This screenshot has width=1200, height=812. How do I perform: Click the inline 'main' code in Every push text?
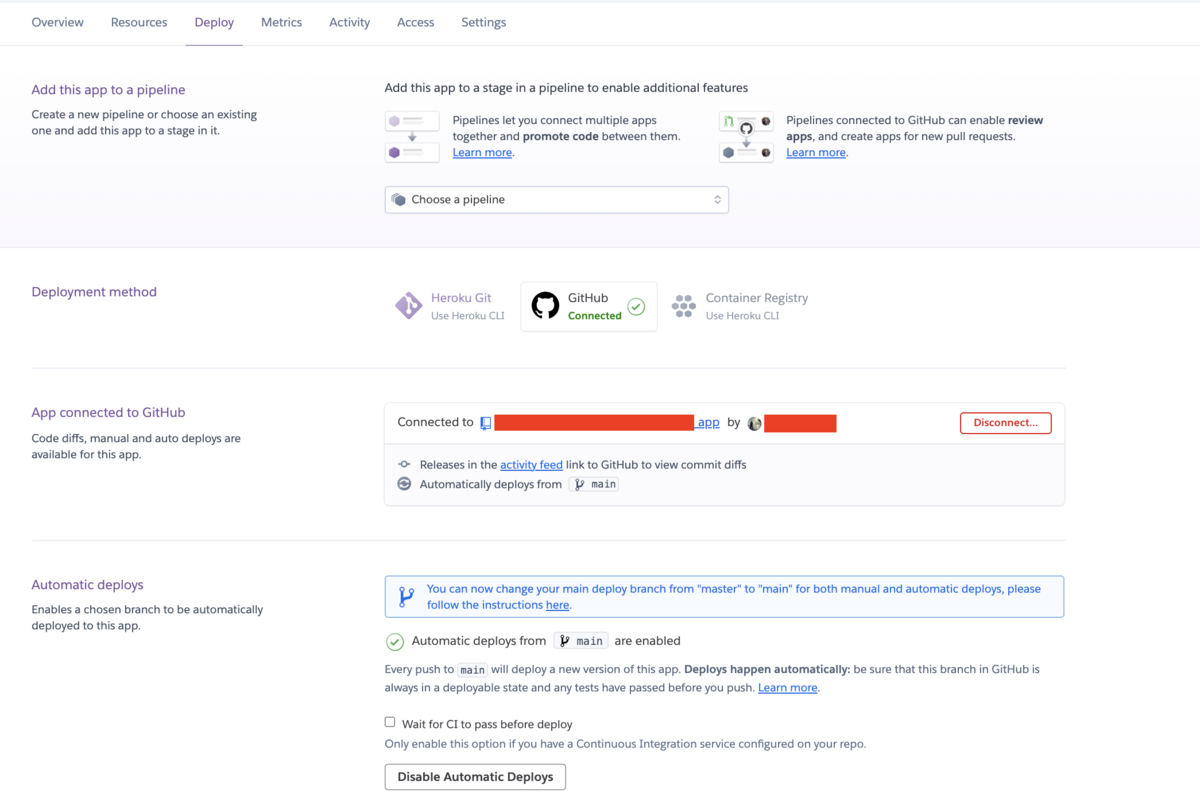[x=472, y=670]
